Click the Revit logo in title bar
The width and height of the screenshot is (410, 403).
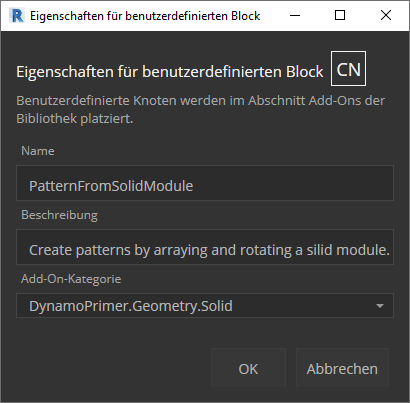point(17,16)
